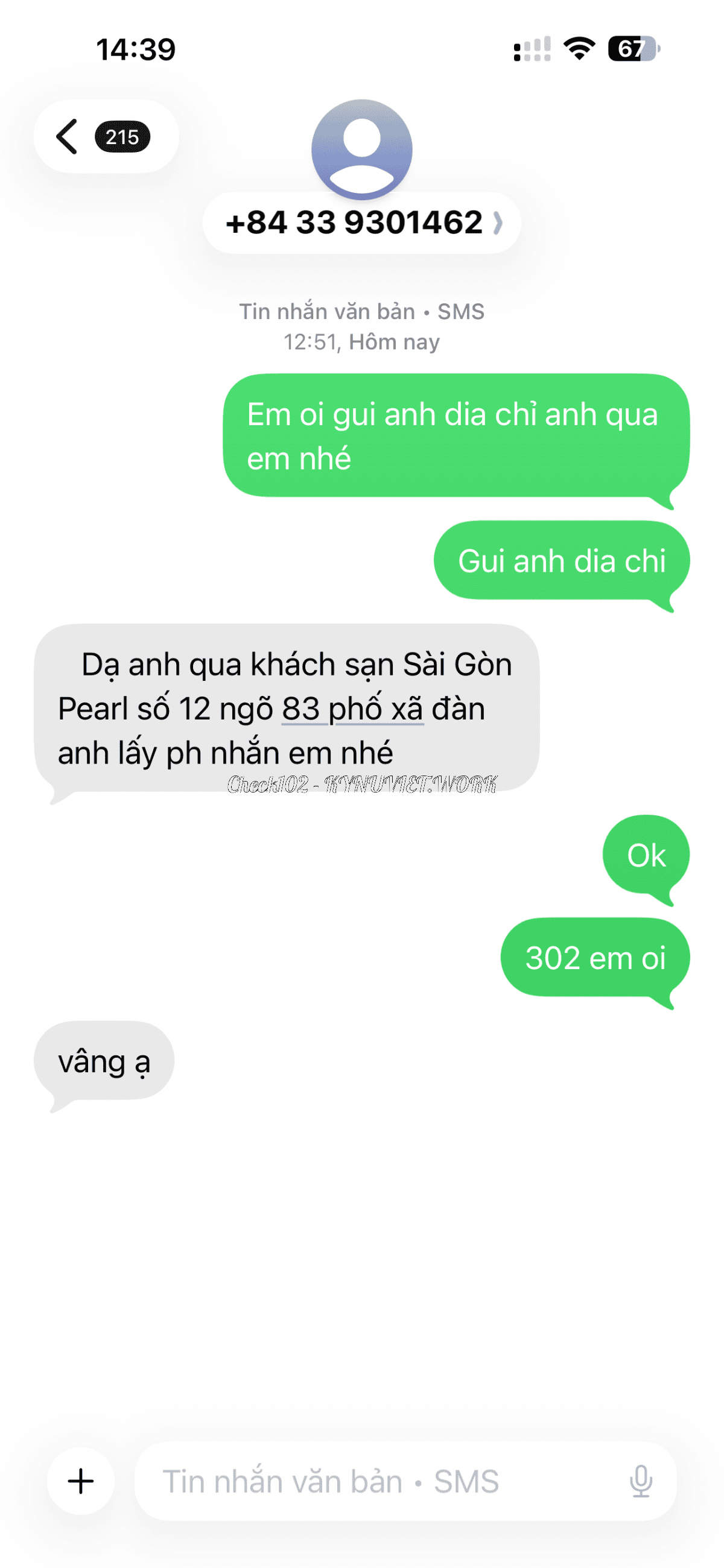
Task: Tap the 'Gui anh dia chi' bubble
Action: click(562, 561)
